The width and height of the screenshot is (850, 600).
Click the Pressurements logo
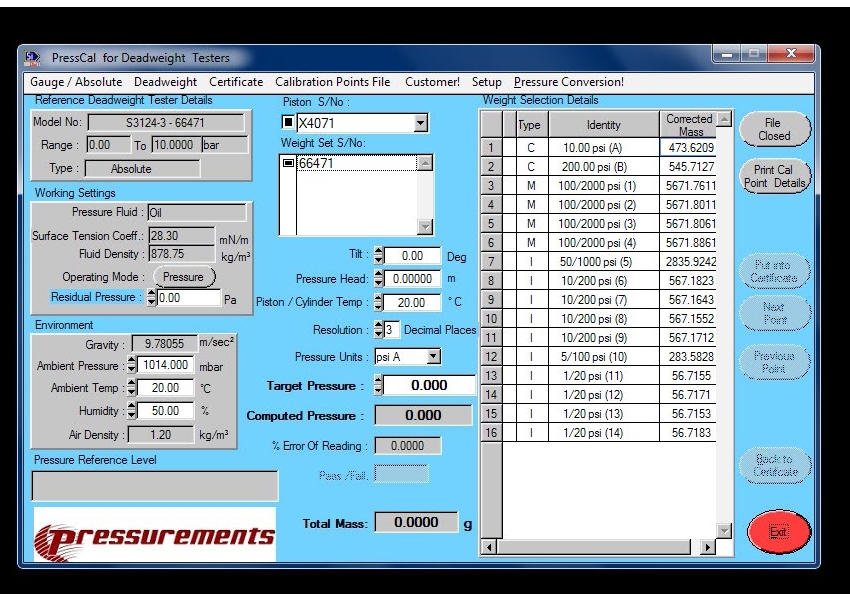154,534
